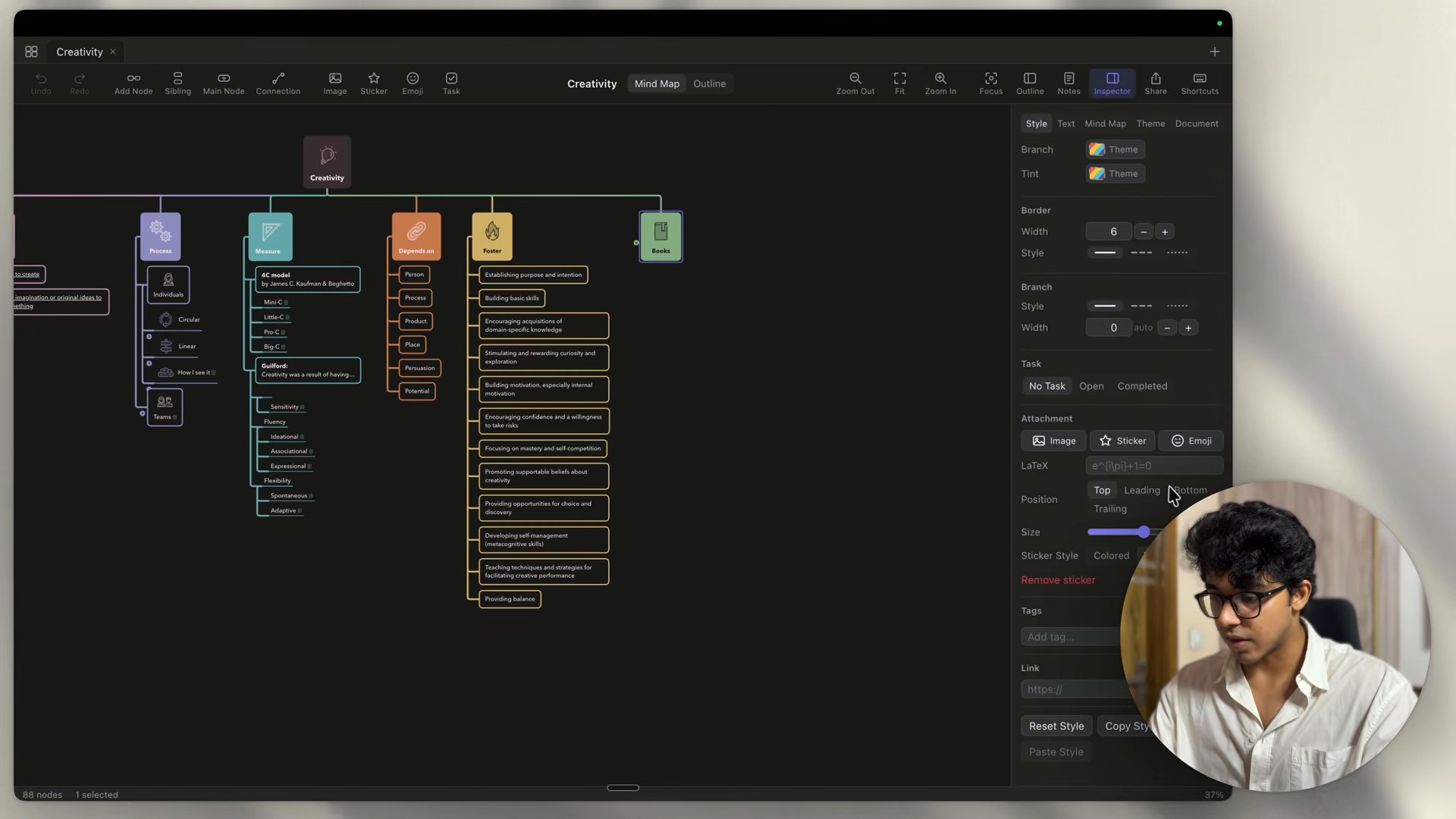
Task: Enable Focus mode
Action: [x=990, y=83]
